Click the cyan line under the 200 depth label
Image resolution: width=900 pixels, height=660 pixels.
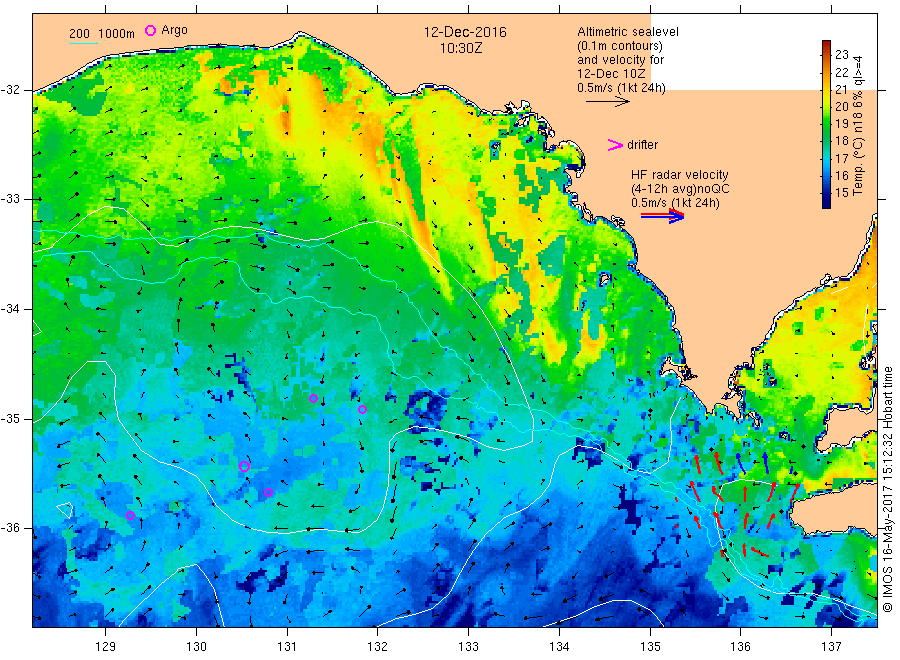[83, 43]
